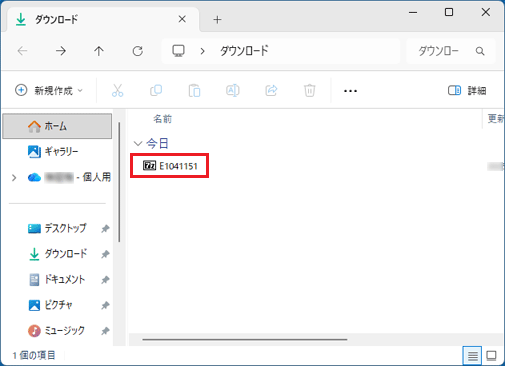Click the Forward navigation arrow
Image resolution: width=505 pixels, height=366 pixels.
(61, 51)
